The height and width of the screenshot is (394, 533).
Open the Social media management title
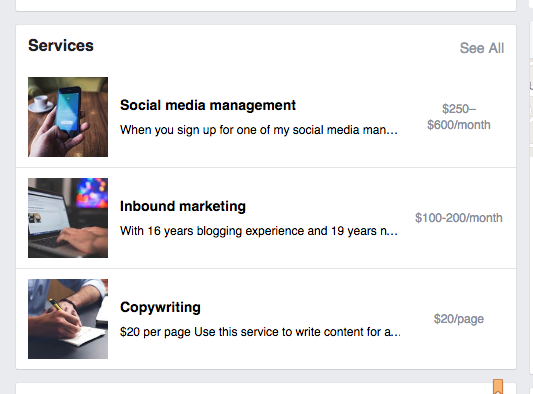[208, 105]
